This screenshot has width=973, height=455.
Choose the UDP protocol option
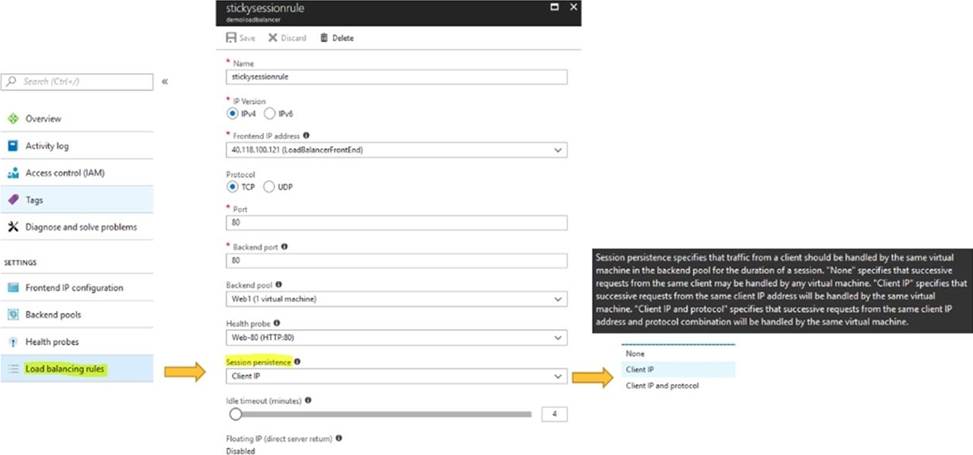pos(270,186)
